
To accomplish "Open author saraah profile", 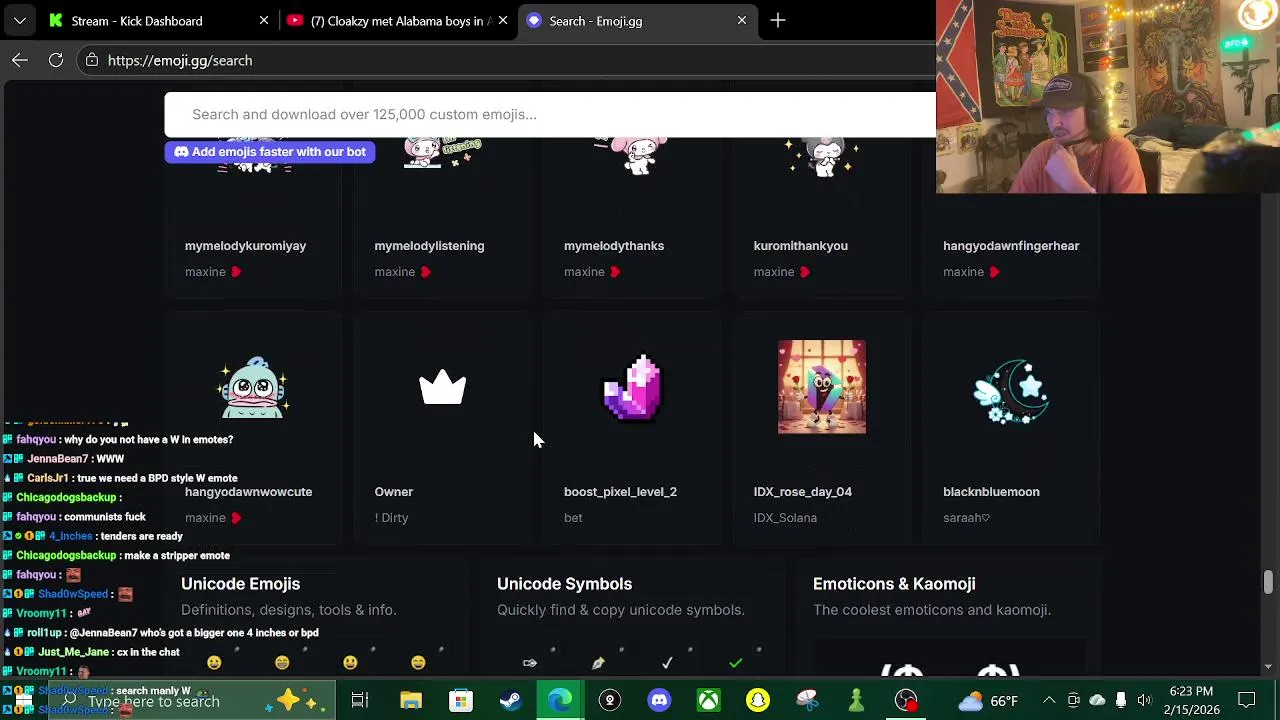I will click(x=966, y=518).
